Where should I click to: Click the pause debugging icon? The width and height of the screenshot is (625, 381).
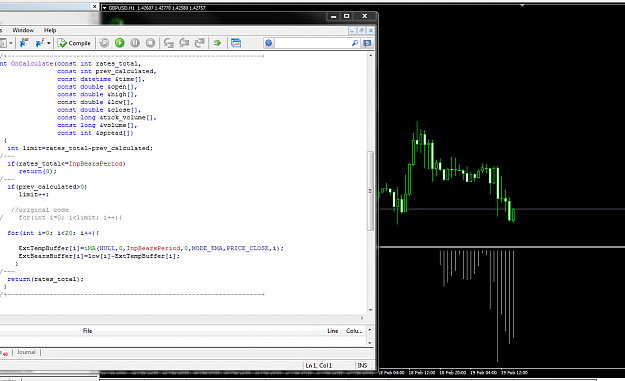coord(135,43)
